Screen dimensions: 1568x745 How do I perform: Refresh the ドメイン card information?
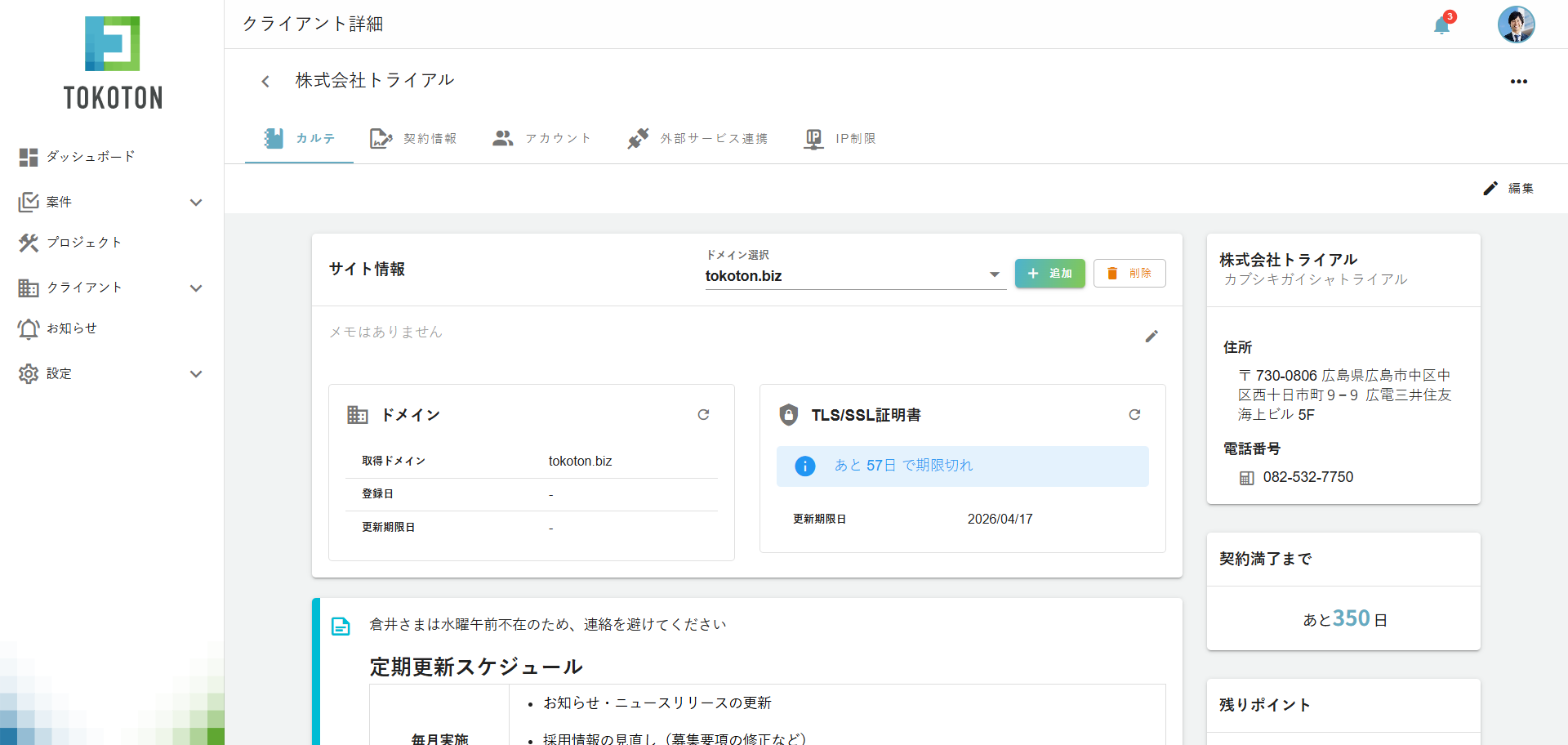[703, 415]
